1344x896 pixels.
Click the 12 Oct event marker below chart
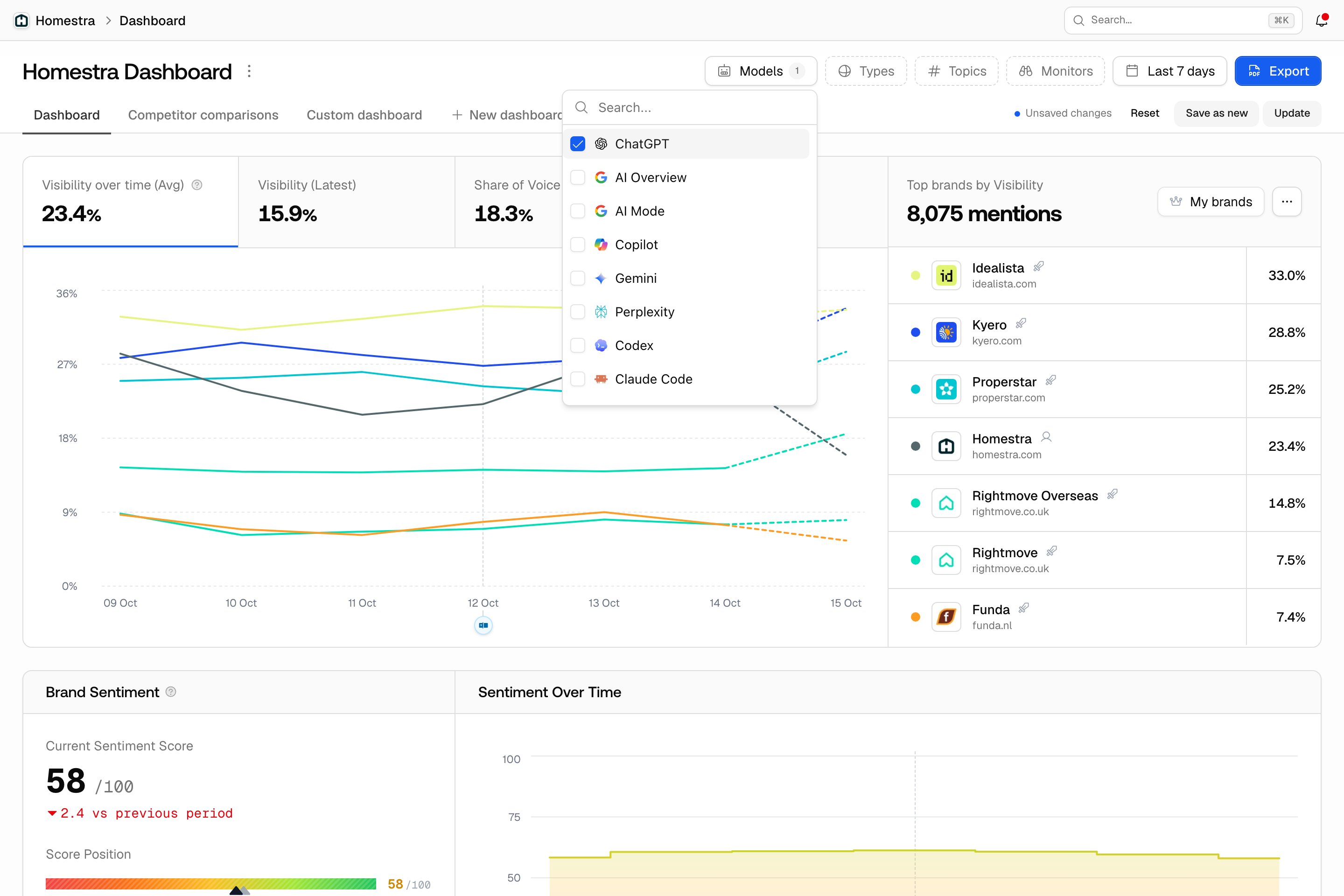pyautogui.click(x=483, y=625)
